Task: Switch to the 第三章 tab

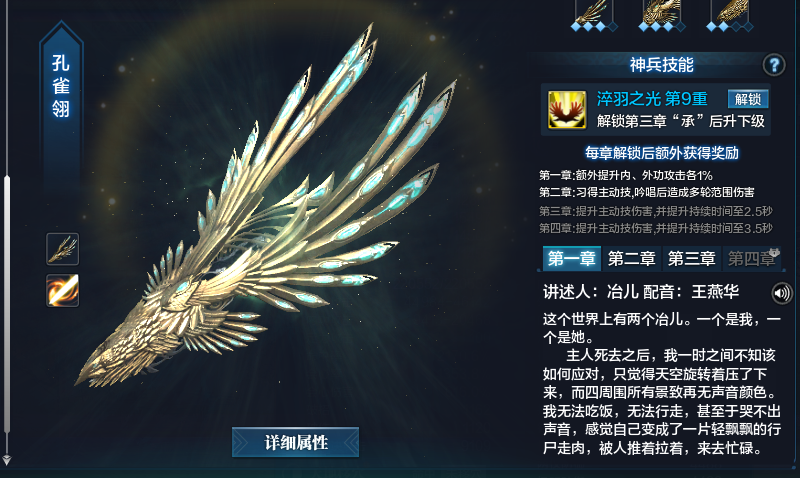Action: [691, 258]
